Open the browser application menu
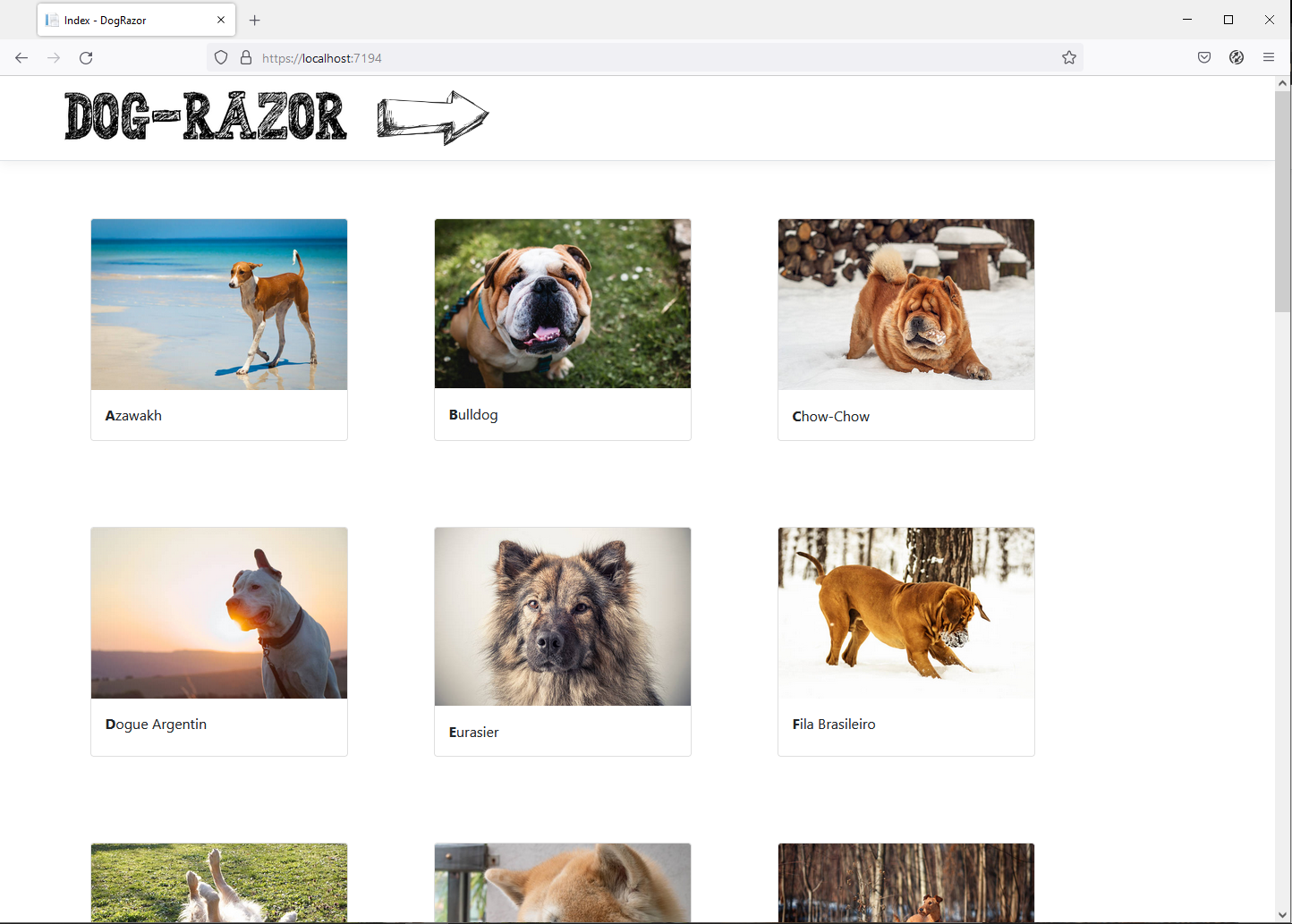Screen dimensions: 1292x924 [x=1268, y=57]
